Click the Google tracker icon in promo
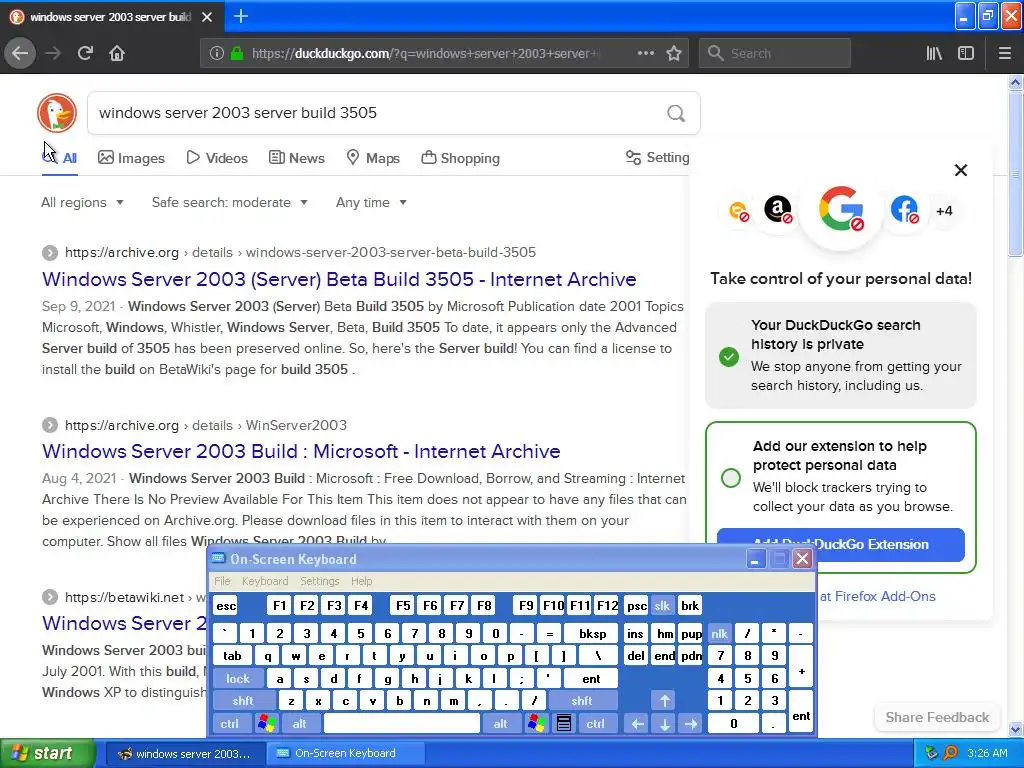 tap(841, 210)
